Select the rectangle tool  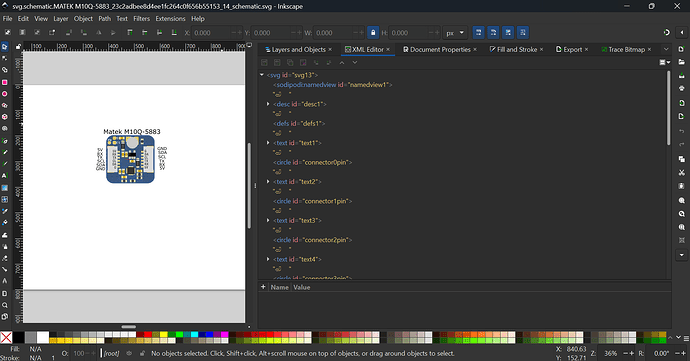(4, 82)
